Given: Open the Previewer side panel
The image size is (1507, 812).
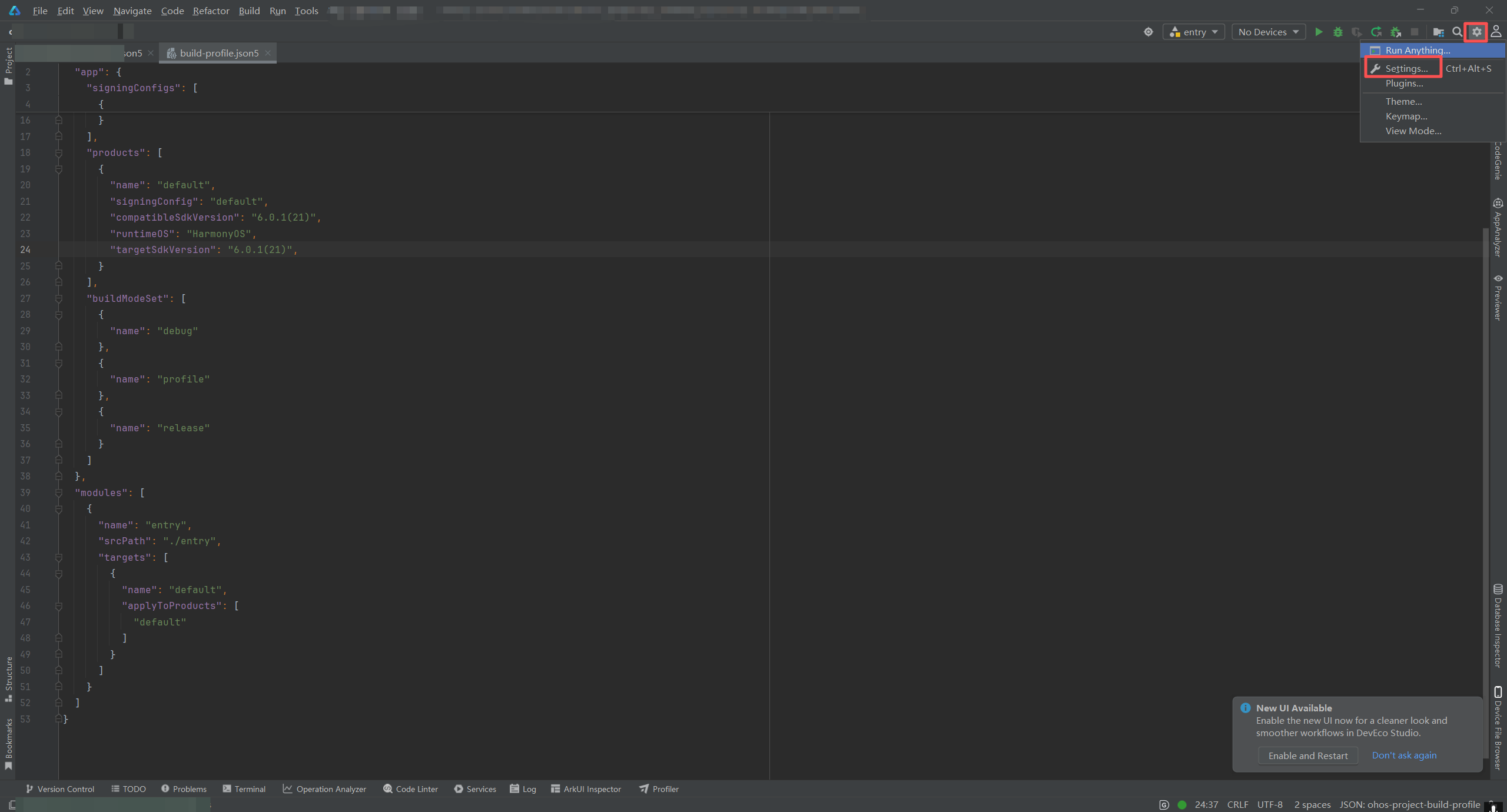Looking at the screenshot, I should [1498, 297].
